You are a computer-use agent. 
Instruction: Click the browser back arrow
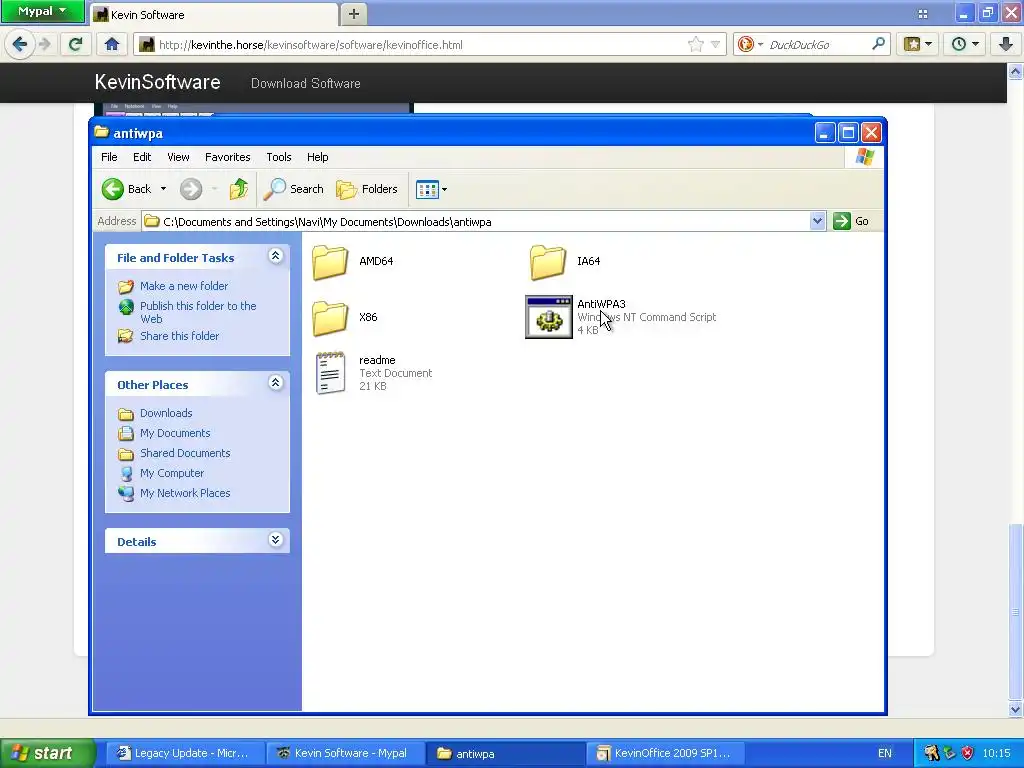20,44
